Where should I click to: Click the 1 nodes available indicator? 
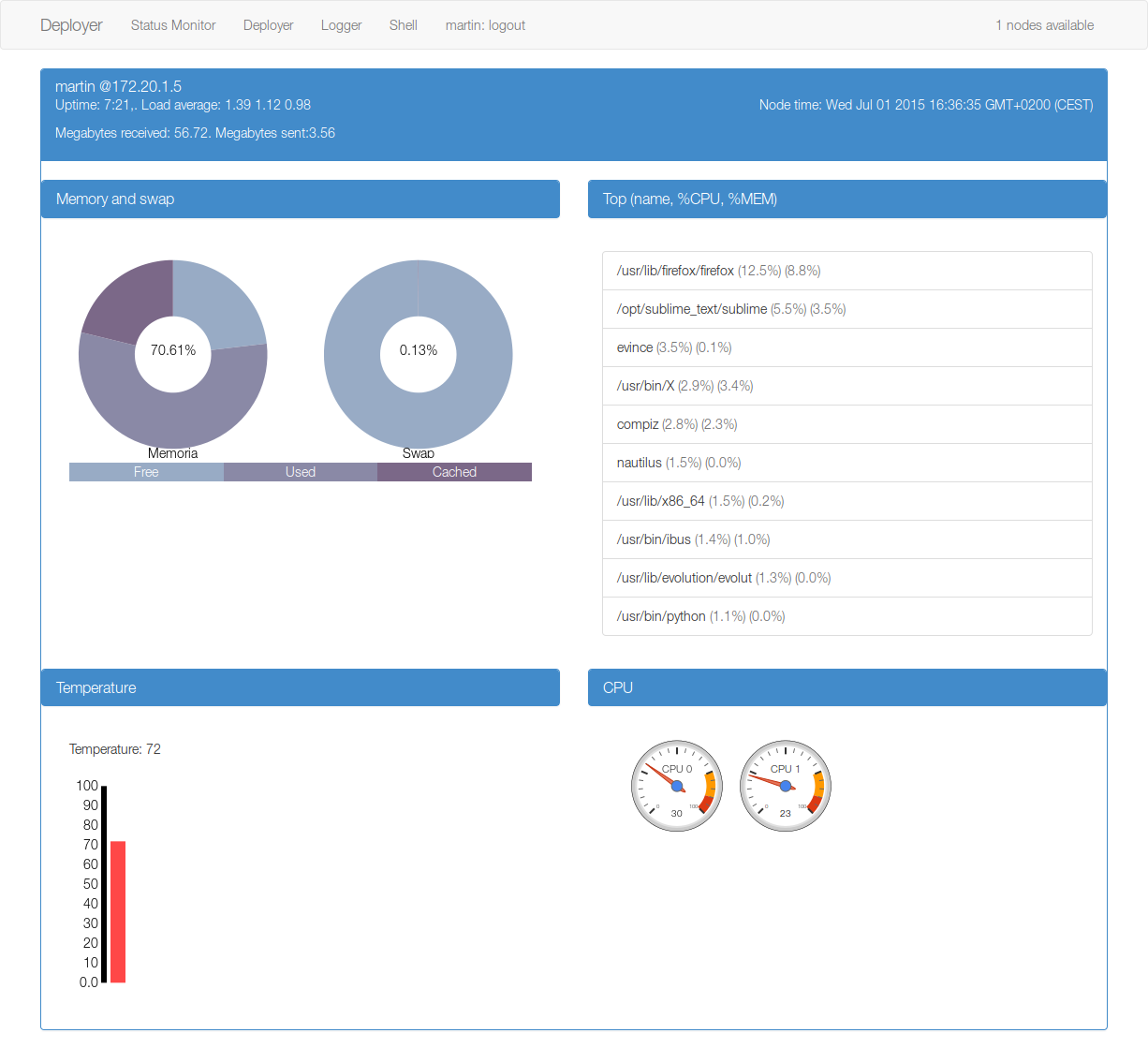(x=1044, y=25)
